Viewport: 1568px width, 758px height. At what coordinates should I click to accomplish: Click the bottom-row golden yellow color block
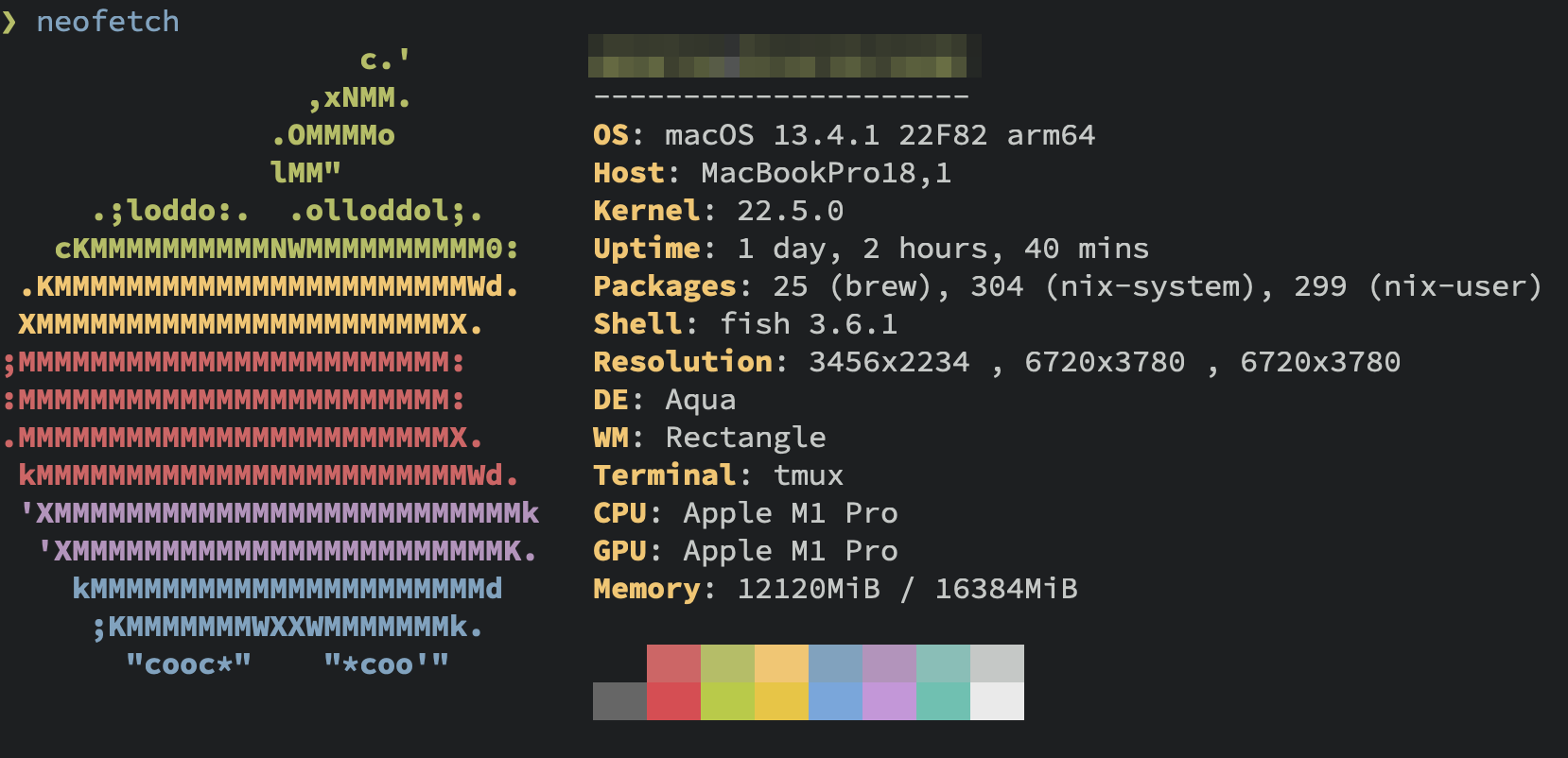pos(781,701)
